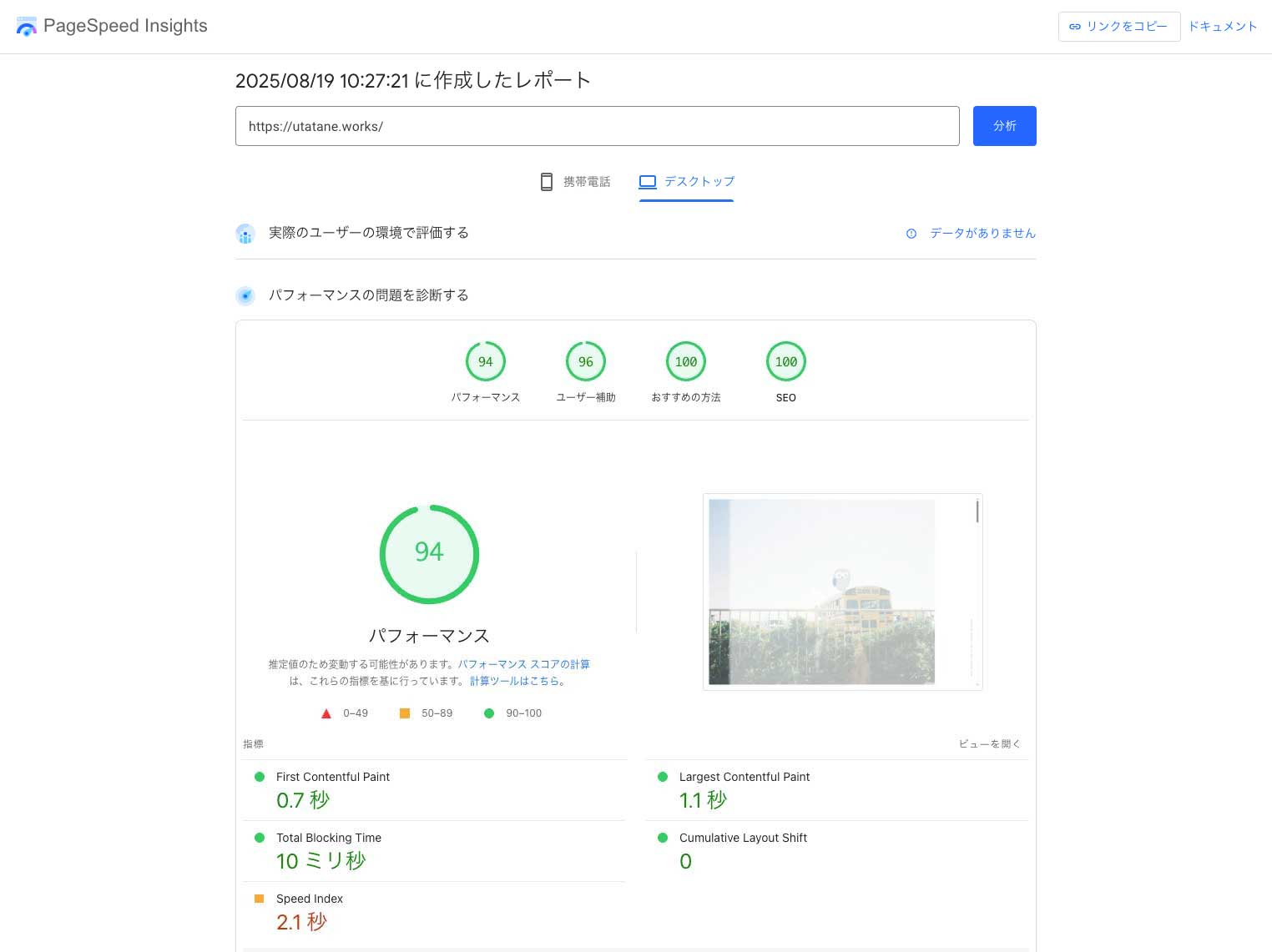Viewport: 1272px width, 952px height.
Task: Click red triangle 0–49 legend icon
Action: [326, 713]
